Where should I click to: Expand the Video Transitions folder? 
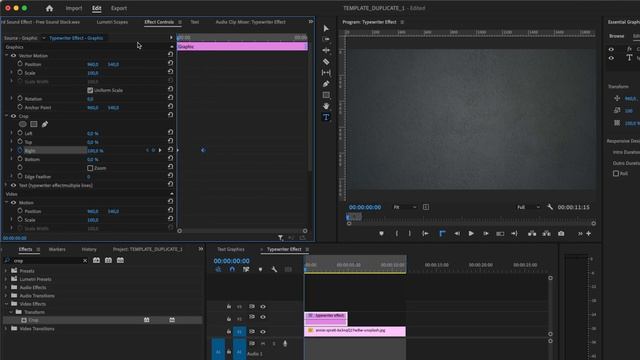(6, 329)
